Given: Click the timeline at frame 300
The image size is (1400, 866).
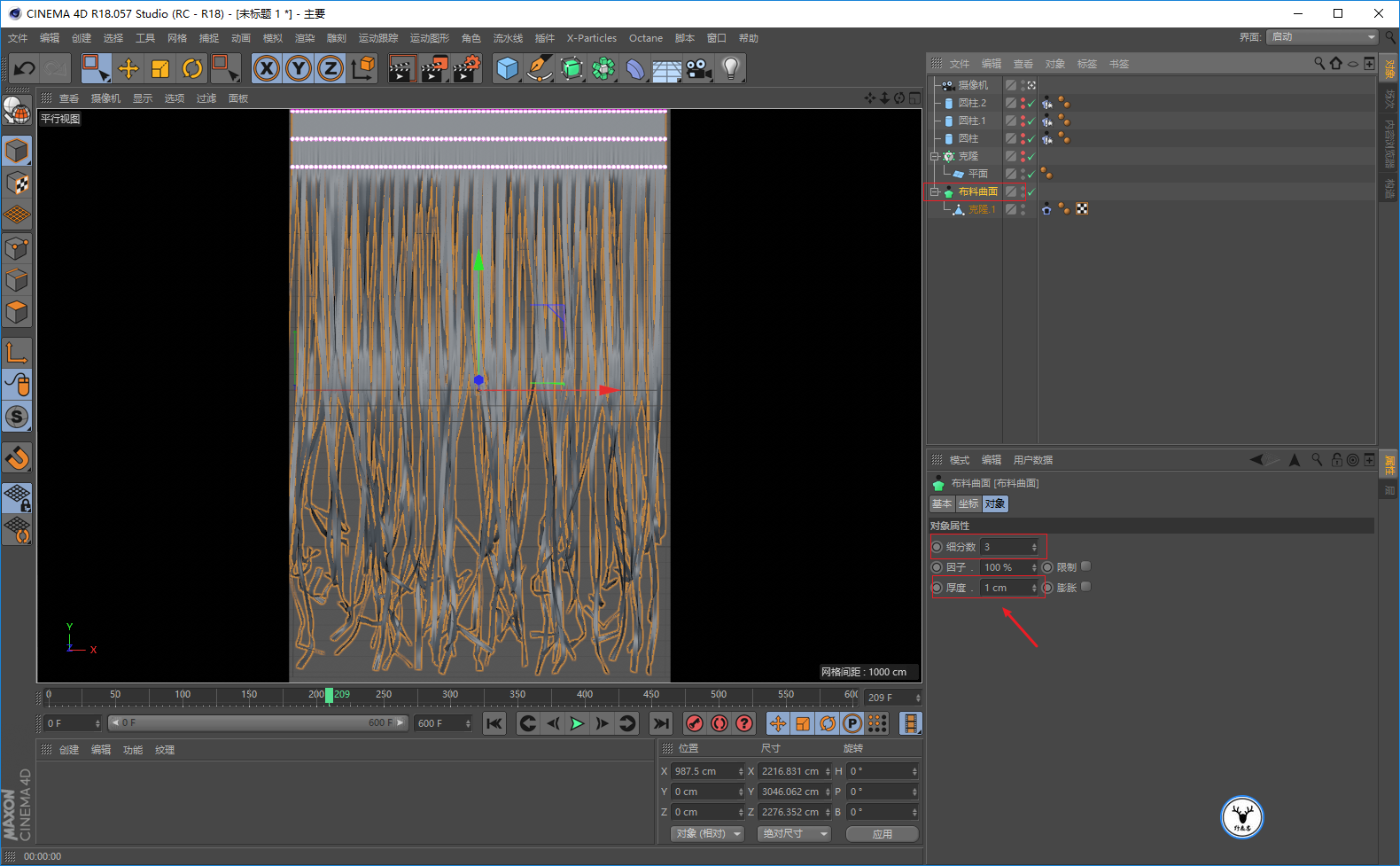Looking at the screenshot, I should point(450,696).
